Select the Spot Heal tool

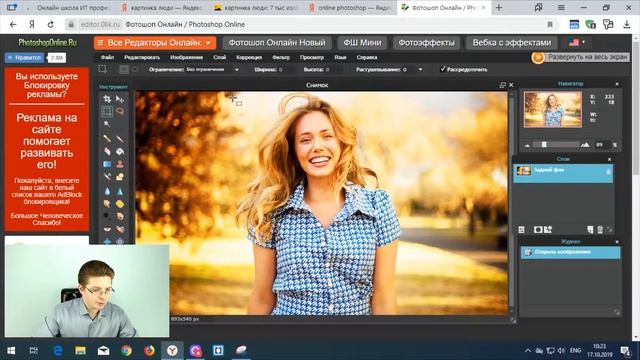(120, 229)
